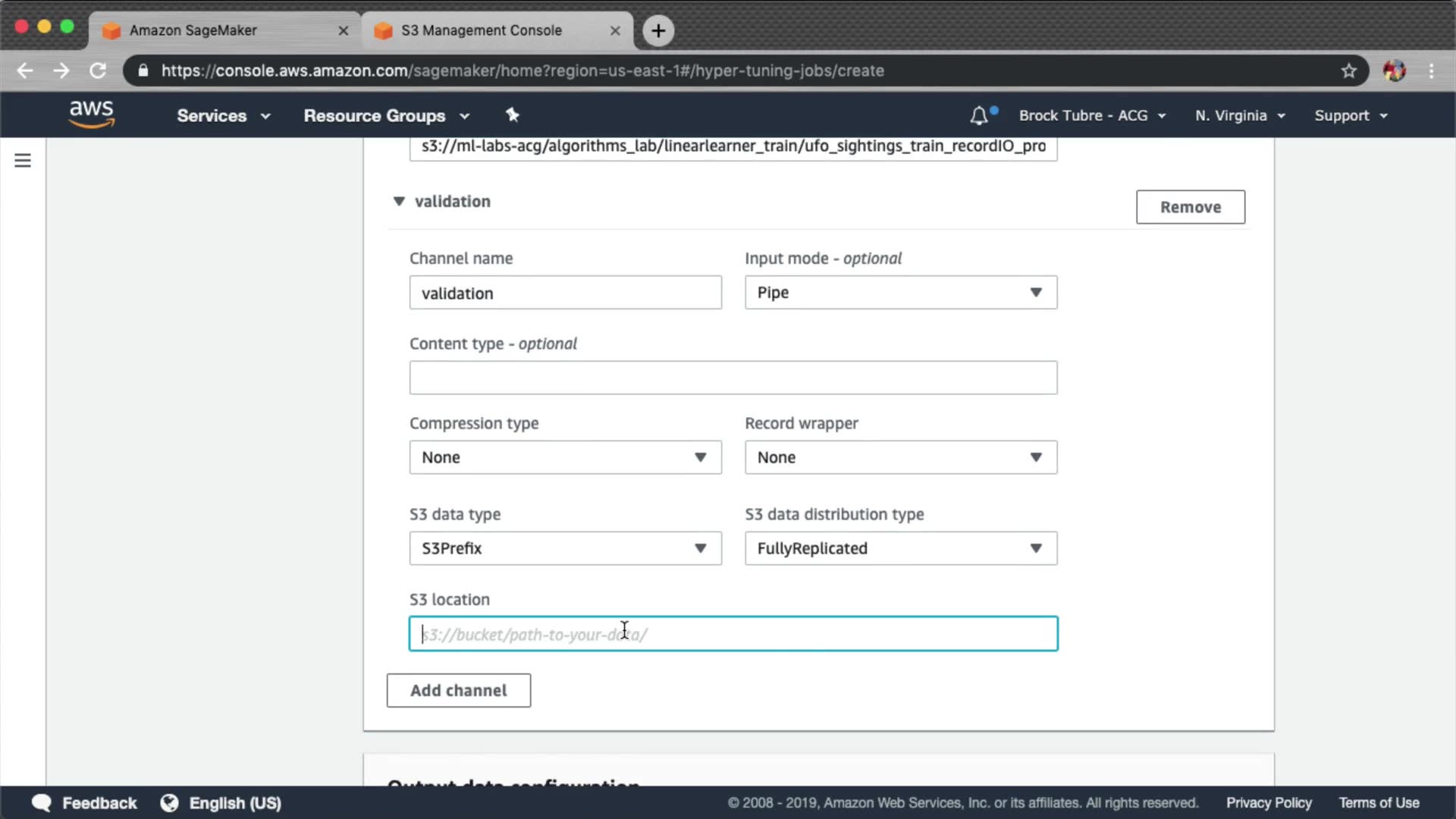Open the hamburger side navigation menu

(x=23, y=161)
